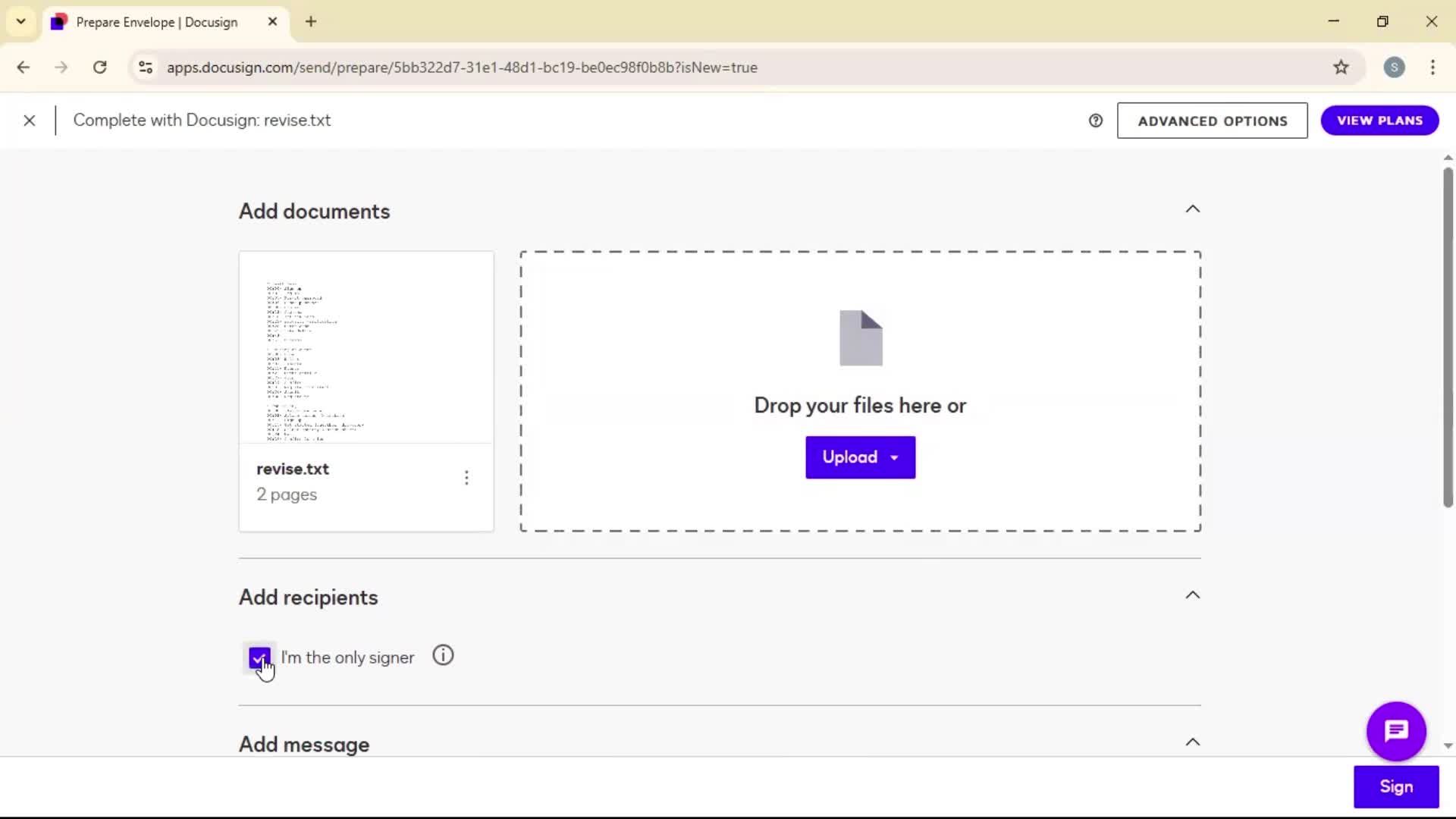This screenshot has height=819, width=1456.
Task: Click the site information icon in the address bar
Action: coord(146,67)
